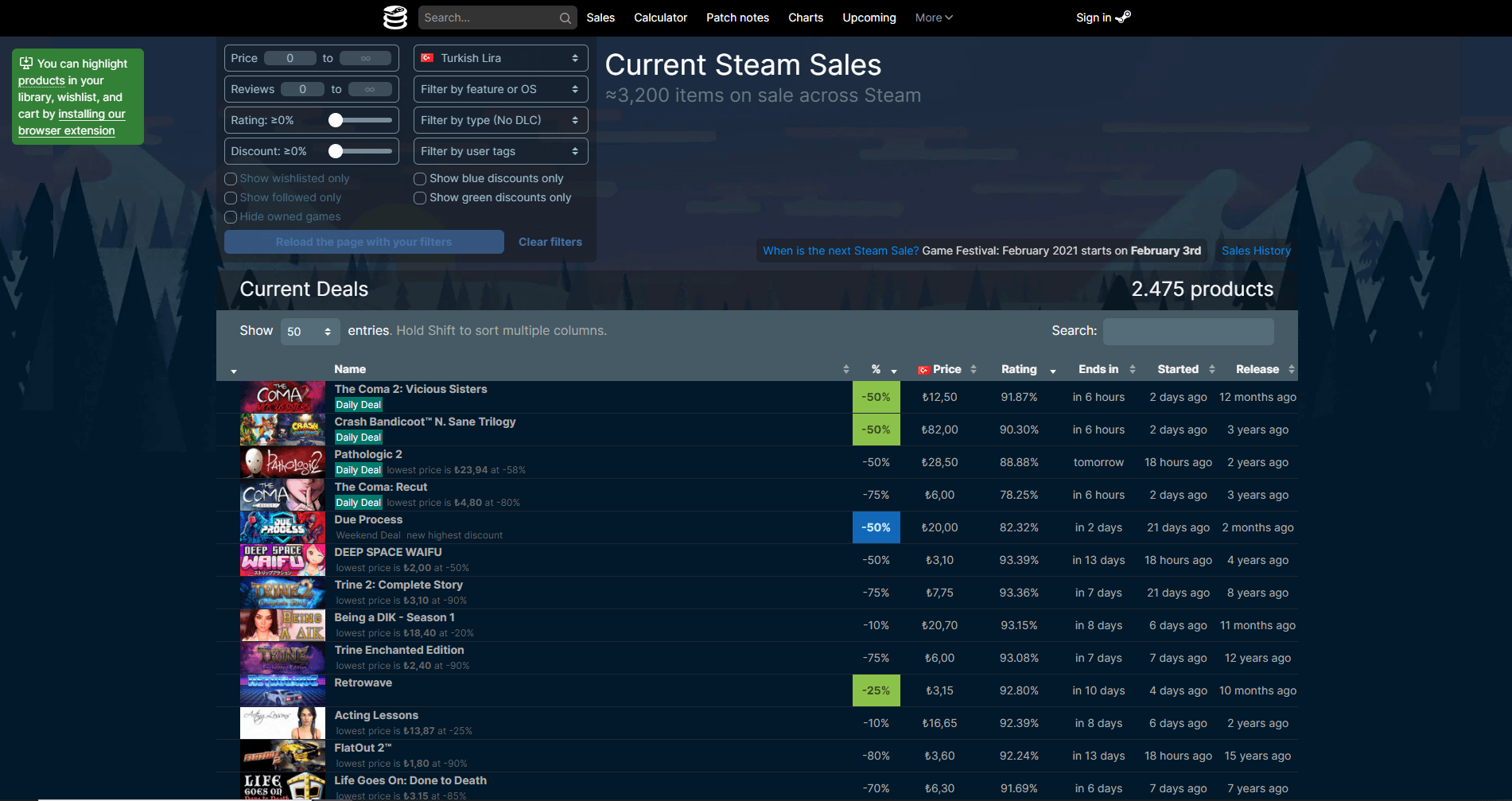This screenshot has height=801, width=1512.
Task: Click the products link in notice
Action: tap(41, 80)
